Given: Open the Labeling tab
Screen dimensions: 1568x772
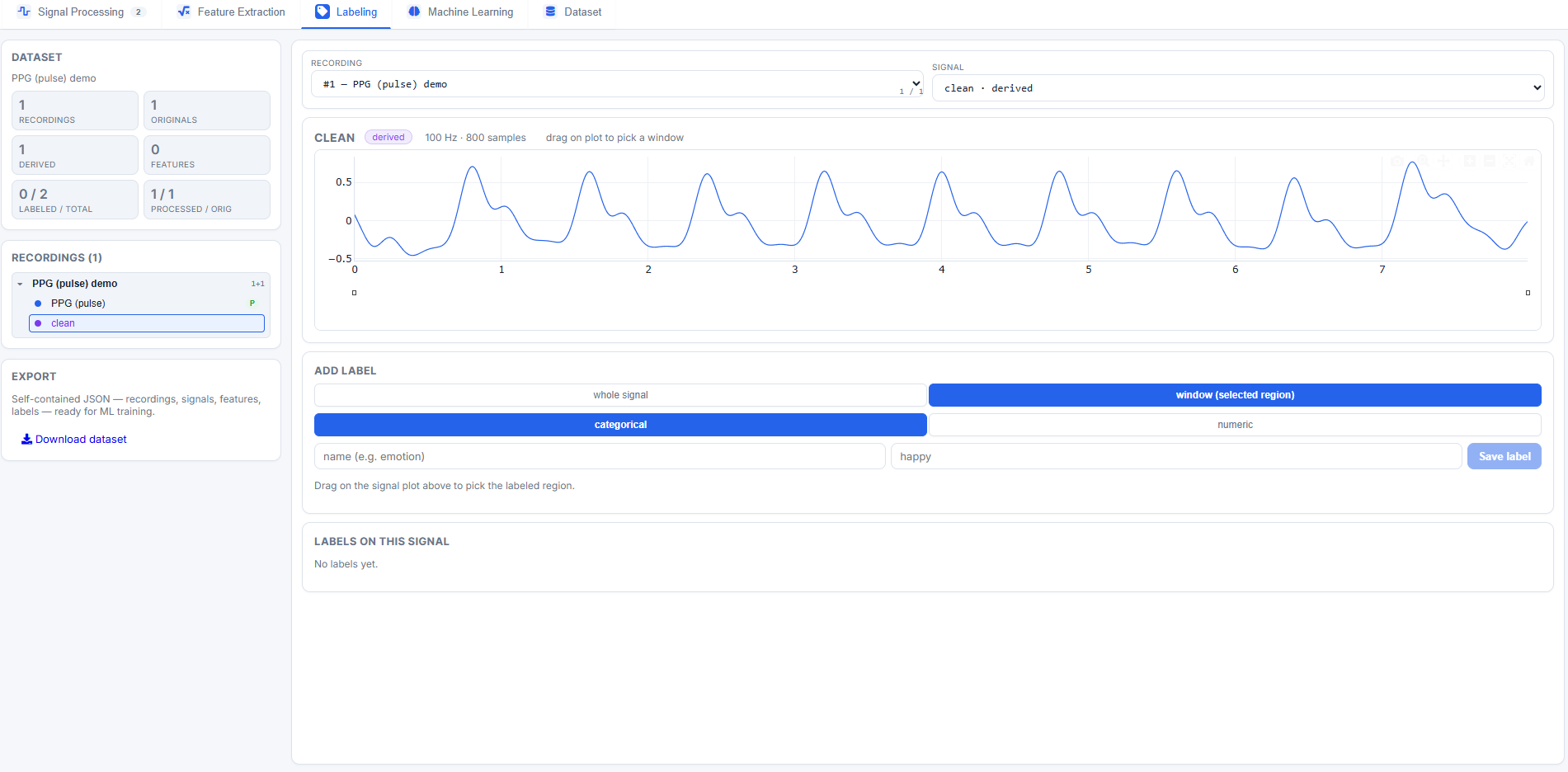Looking at the screenshot, I should point(346,12).
